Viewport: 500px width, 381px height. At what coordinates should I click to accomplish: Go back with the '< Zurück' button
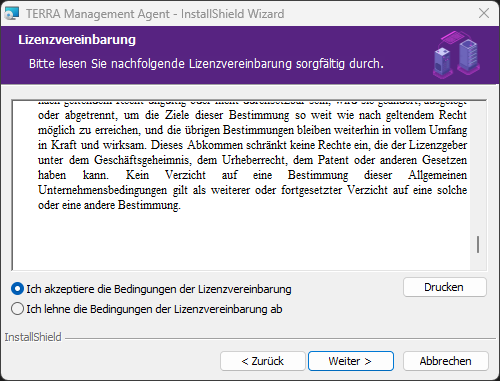click(263, 361)
